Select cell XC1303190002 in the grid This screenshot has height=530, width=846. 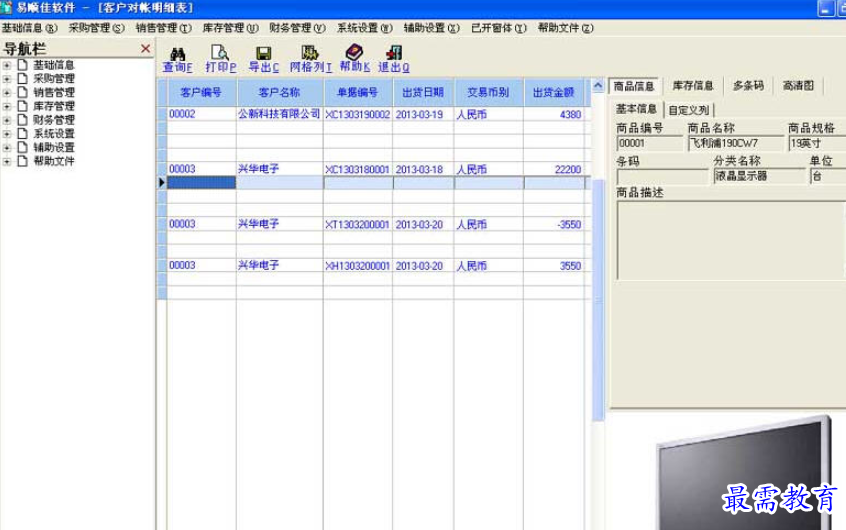pos(358,114)
